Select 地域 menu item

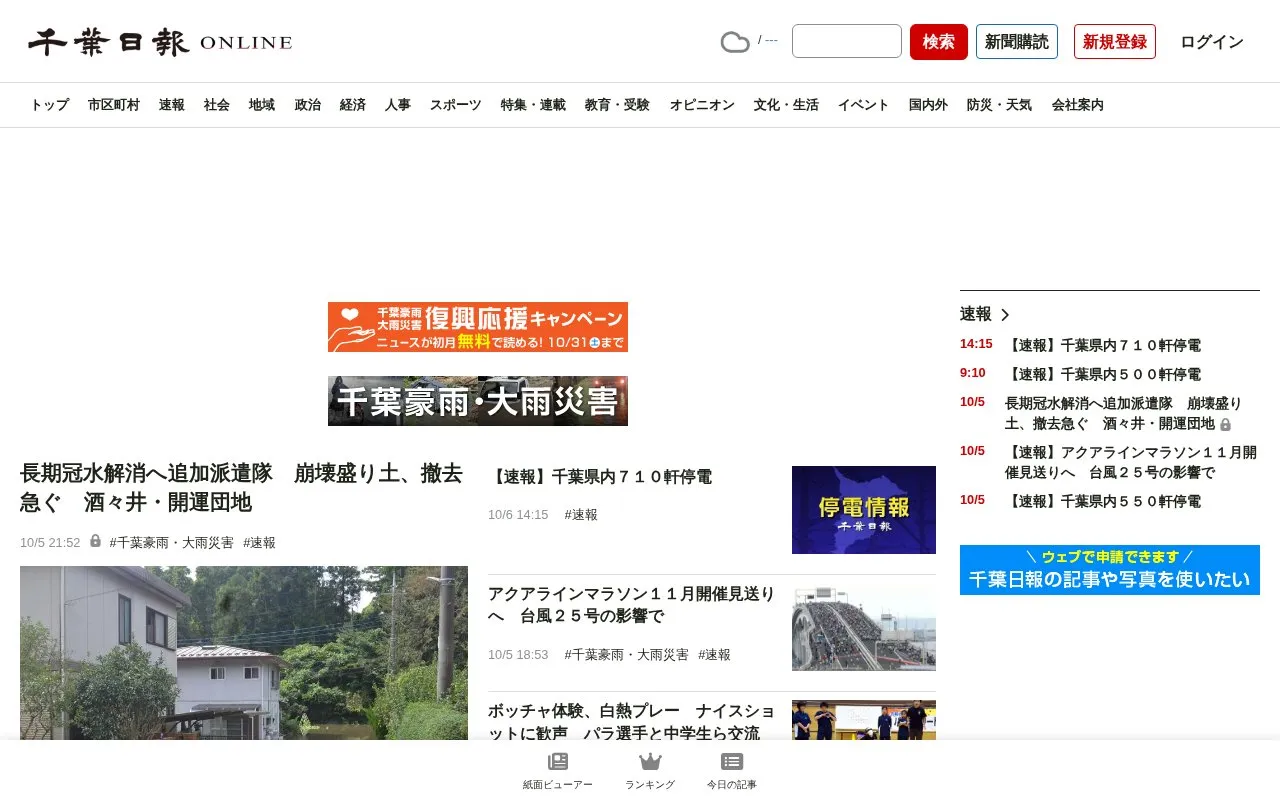coord(262,105)
